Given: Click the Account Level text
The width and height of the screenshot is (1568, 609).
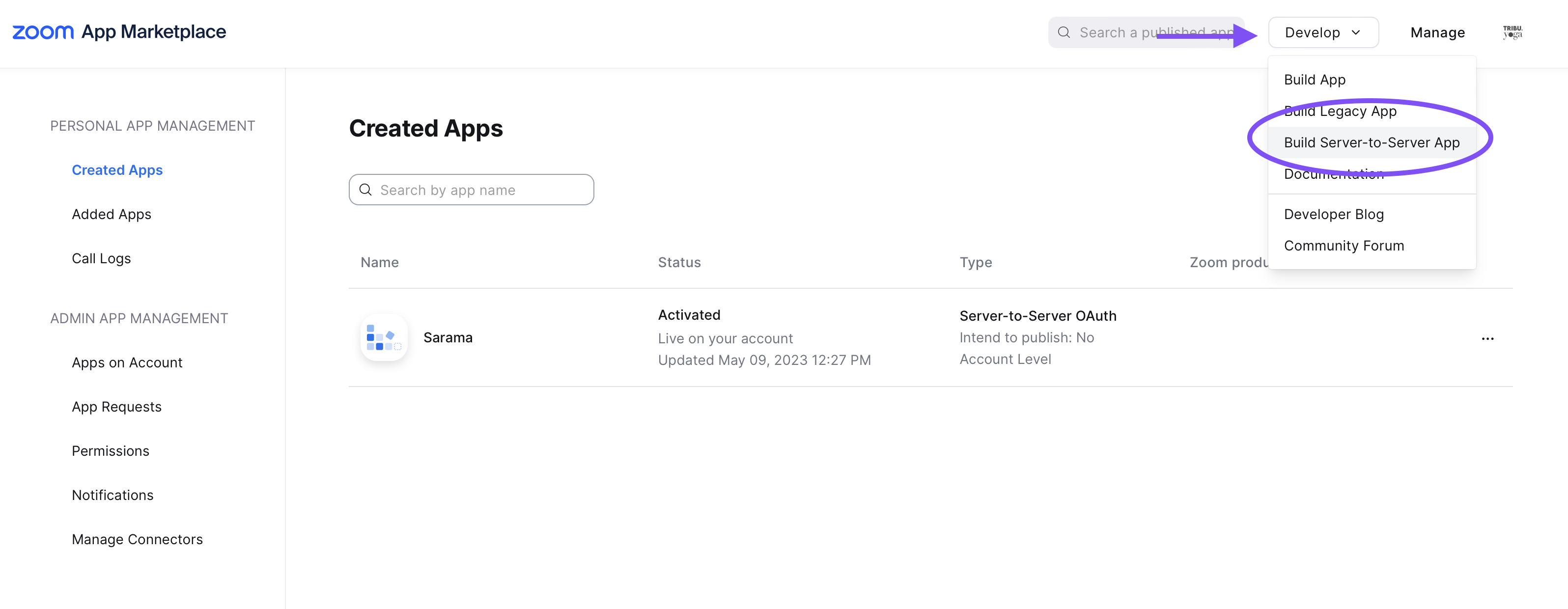Looking at the screenshot, I should 1005,360.
